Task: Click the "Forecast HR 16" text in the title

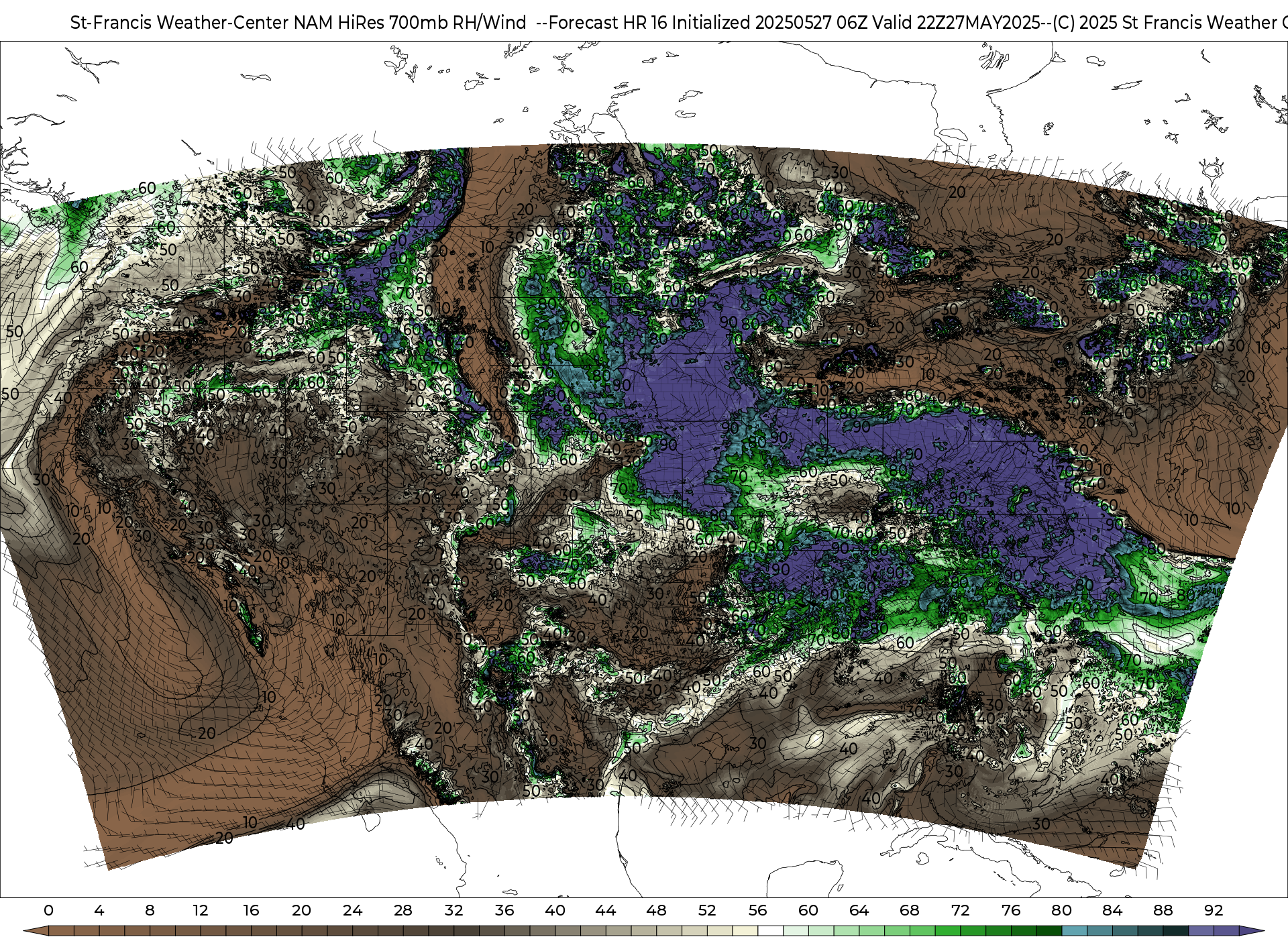Action: coord(608,23)
